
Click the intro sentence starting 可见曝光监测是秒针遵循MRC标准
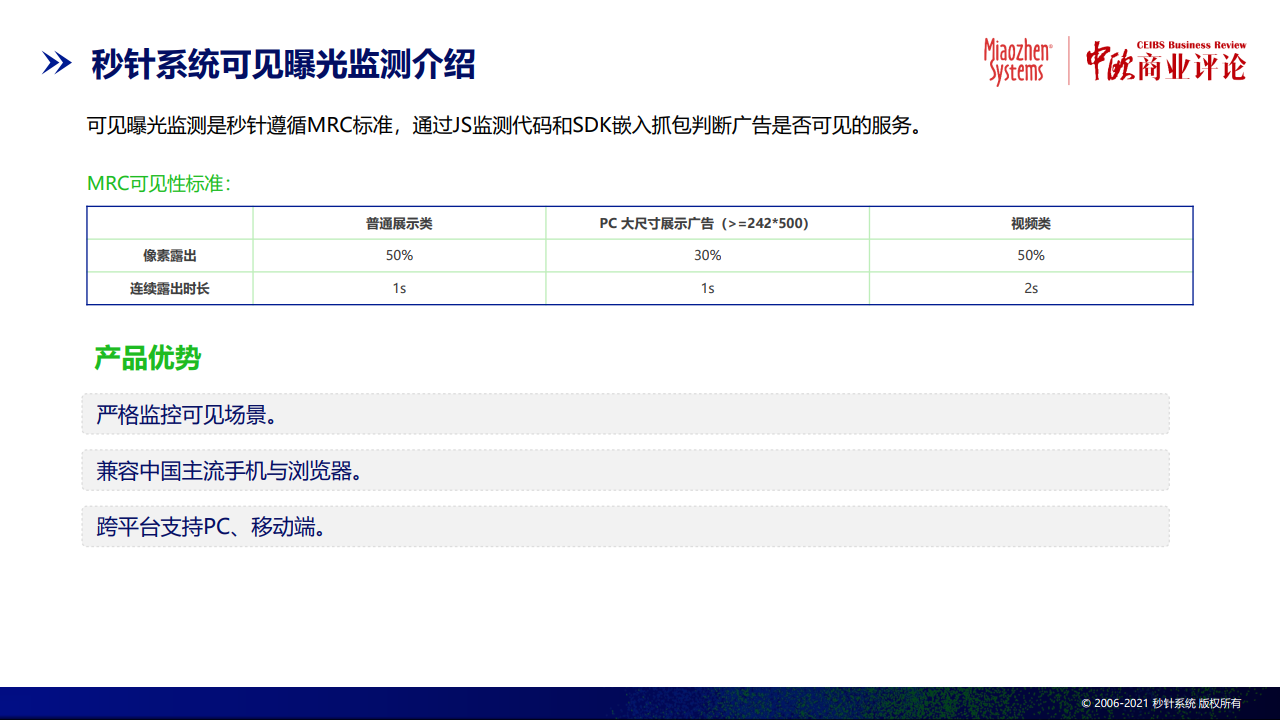point(503,126)
